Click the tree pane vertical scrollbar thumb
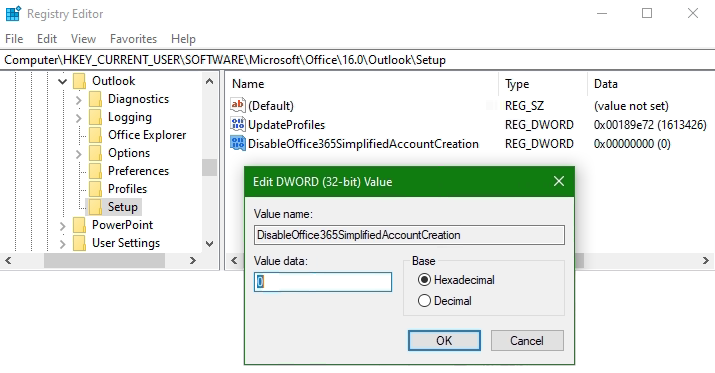The image size is (715, 373). (x=210, y=167)
